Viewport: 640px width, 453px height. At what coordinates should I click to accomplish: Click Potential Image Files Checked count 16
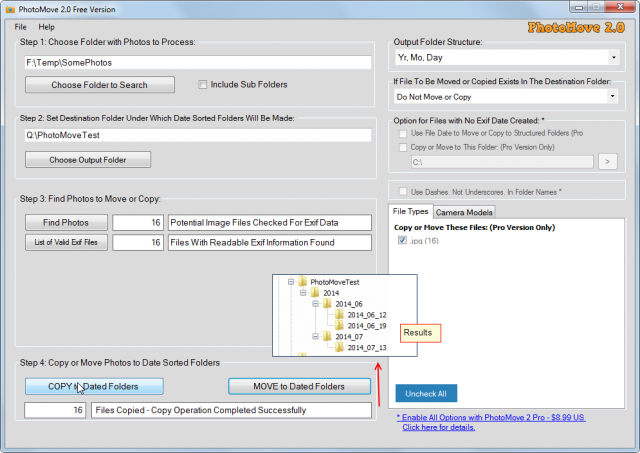138,222
